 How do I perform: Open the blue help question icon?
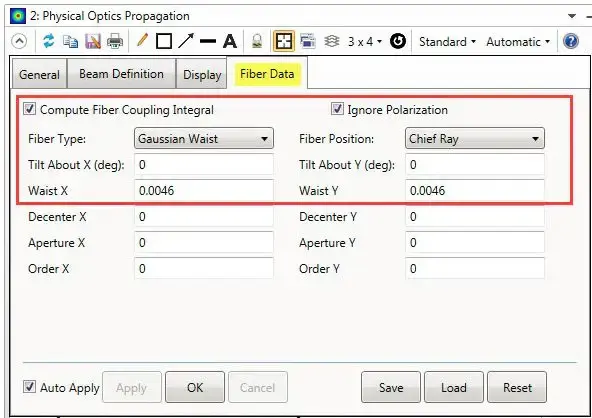570,41
